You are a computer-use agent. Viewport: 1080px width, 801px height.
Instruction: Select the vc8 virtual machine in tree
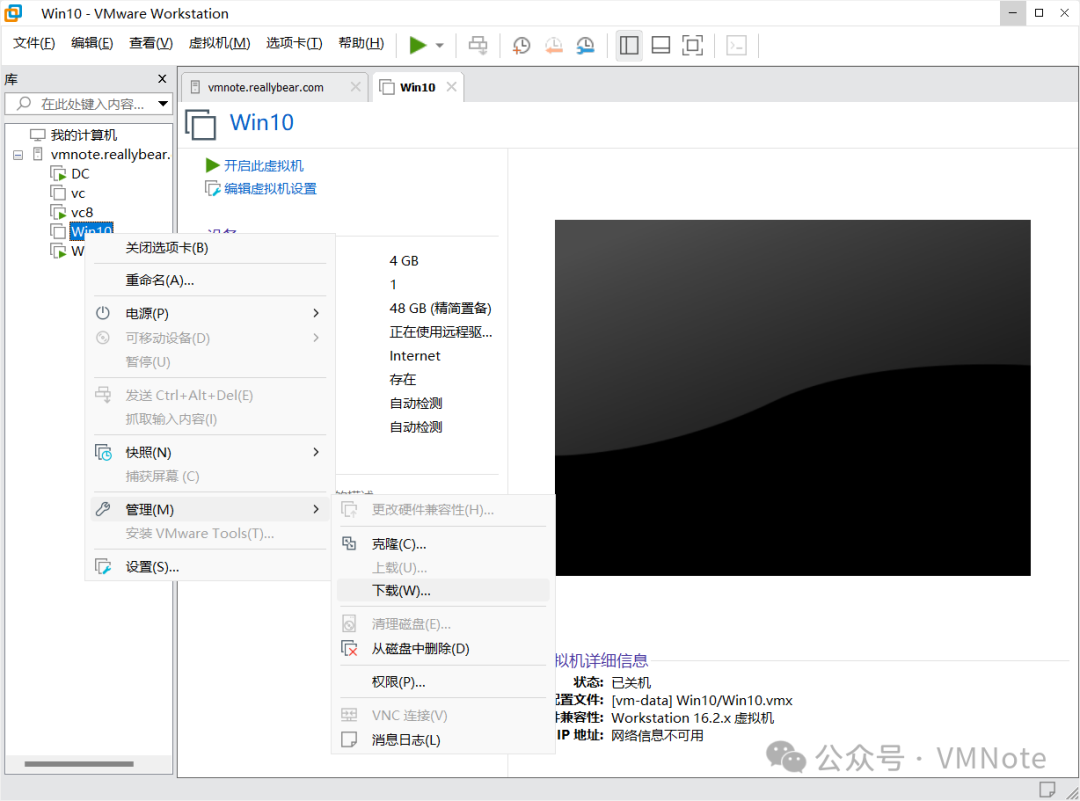81,212
